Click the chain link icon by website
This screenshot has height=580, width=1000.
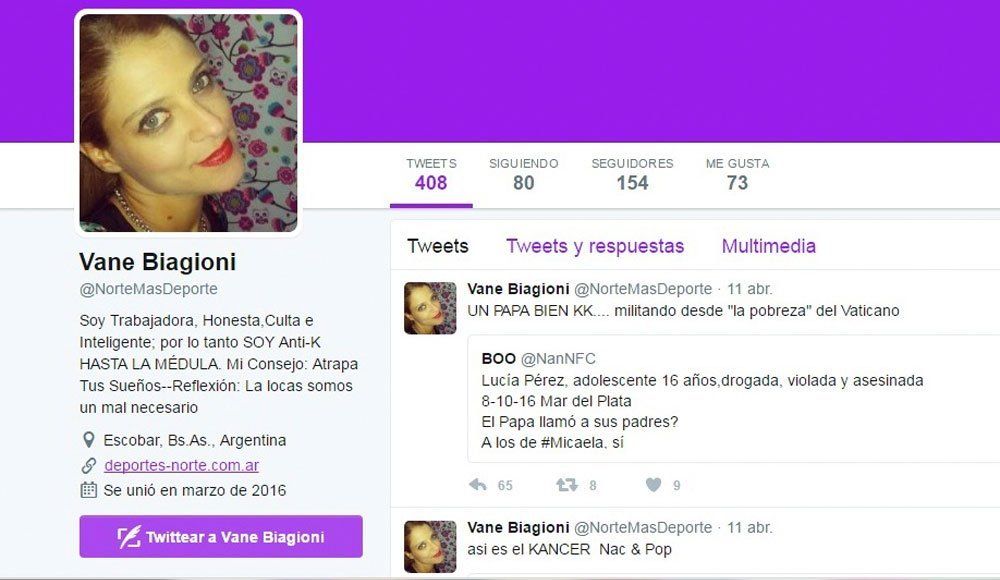point(89,466)
